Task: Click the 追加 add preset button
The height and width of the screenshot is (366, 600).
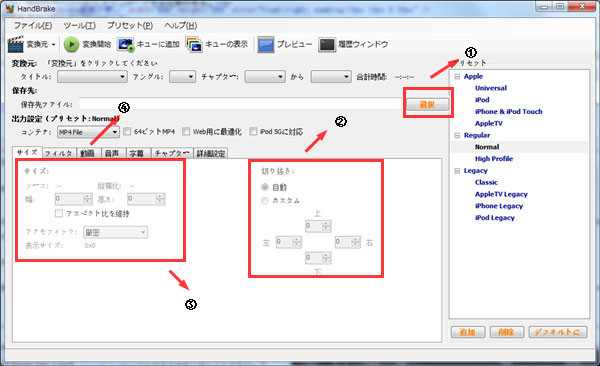Action: 468,332
